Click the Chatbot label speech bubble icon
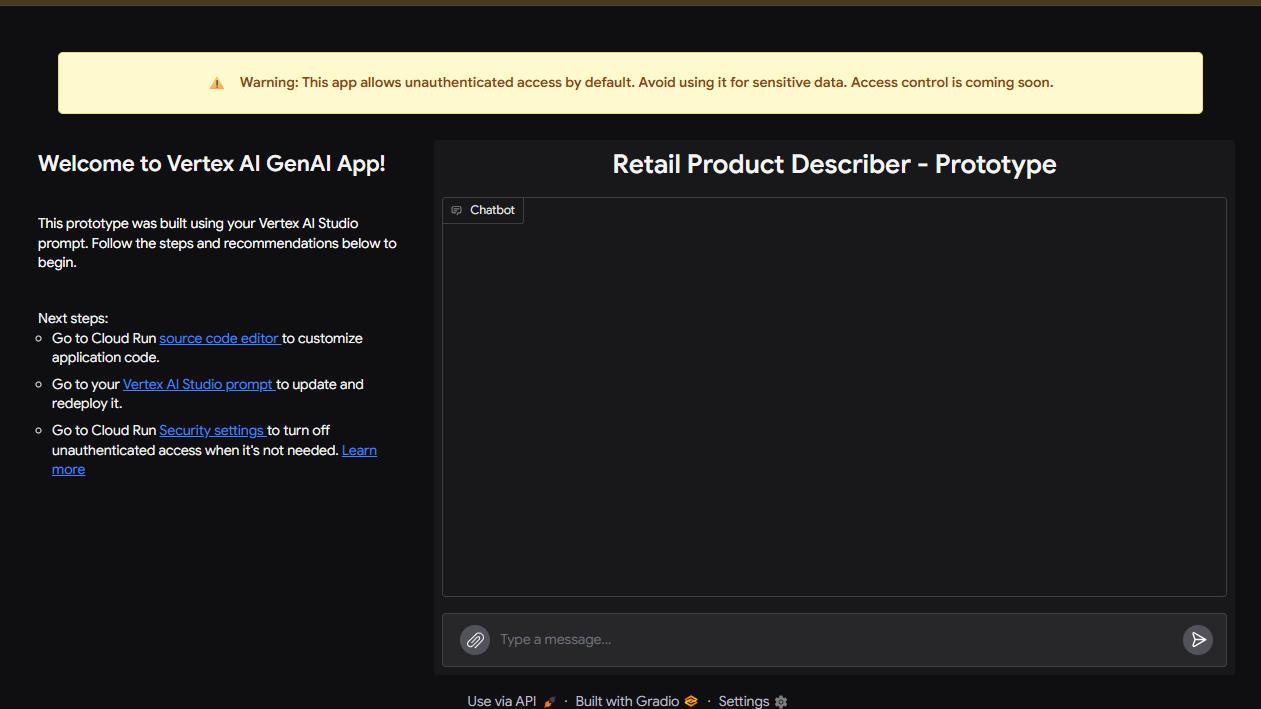1261x709 pixels. click(x=457, y=210)
